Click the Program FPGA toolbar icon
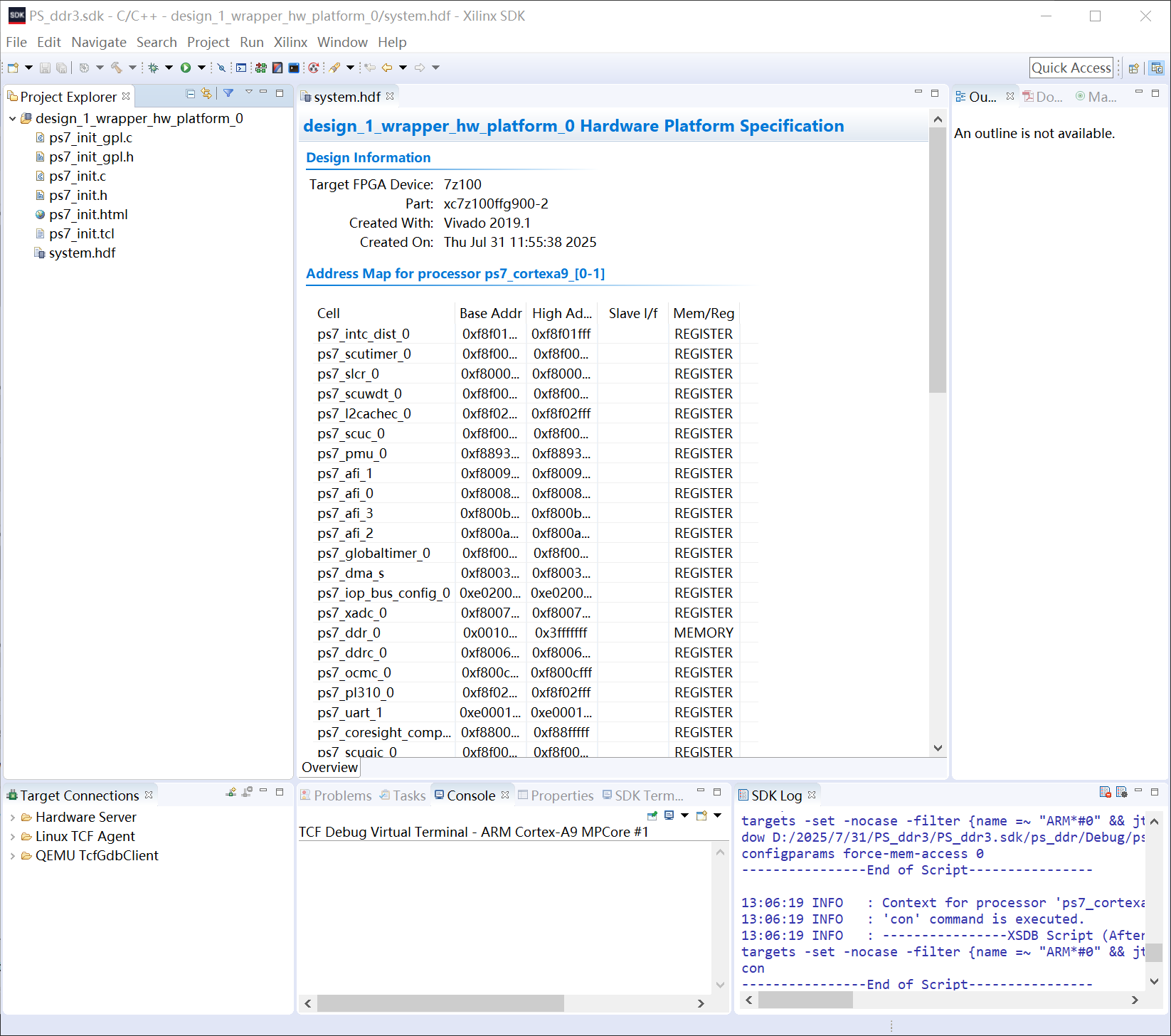1171x1036 pixels. tap(261, 68)
